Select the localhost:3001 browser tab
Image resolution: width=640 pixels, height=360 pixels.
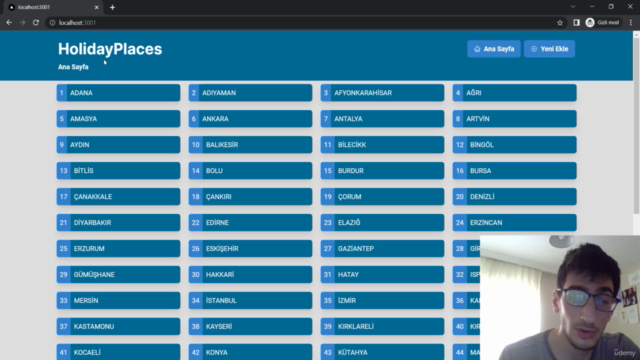pyautogui.click(x=53, y=7)
